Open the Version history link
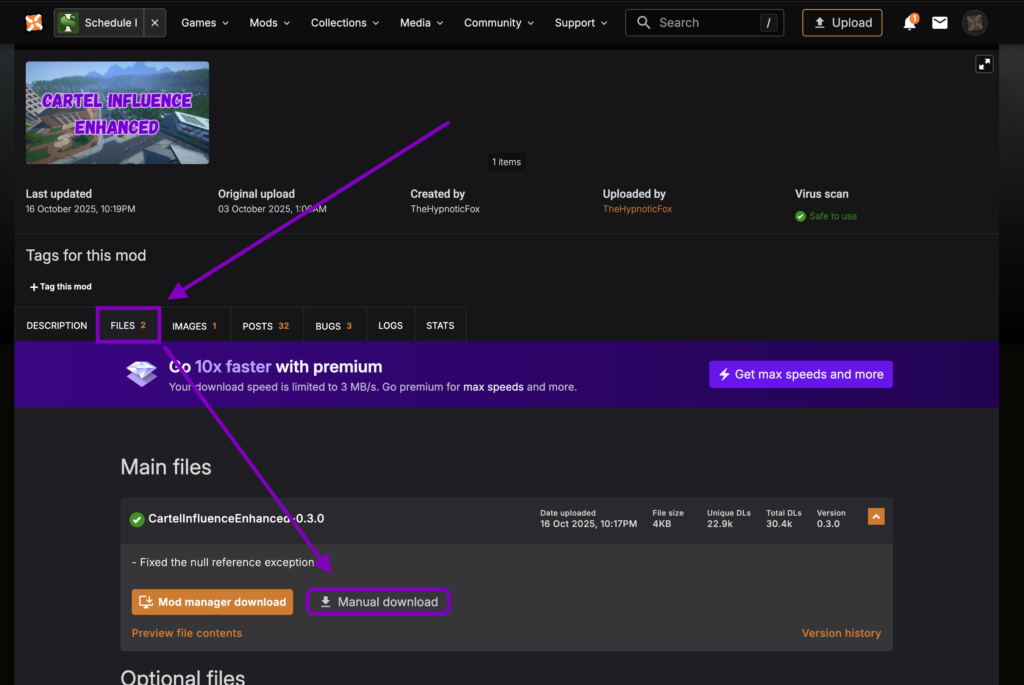1024x685 pixels. pyautogui.click(x=841, y=633)
